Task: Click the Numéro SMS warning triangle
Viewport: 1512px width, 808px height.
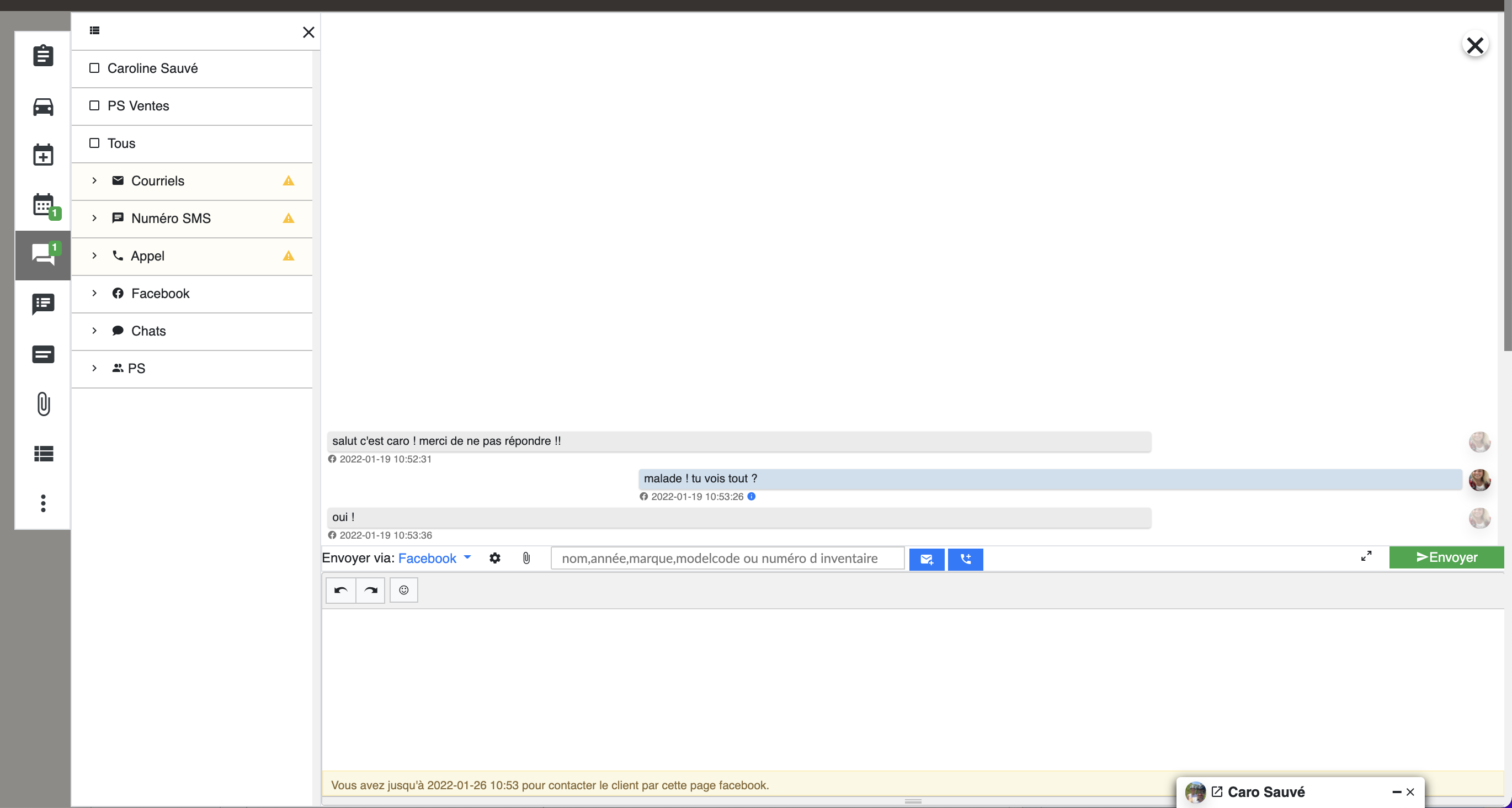Action: point(288,219)
